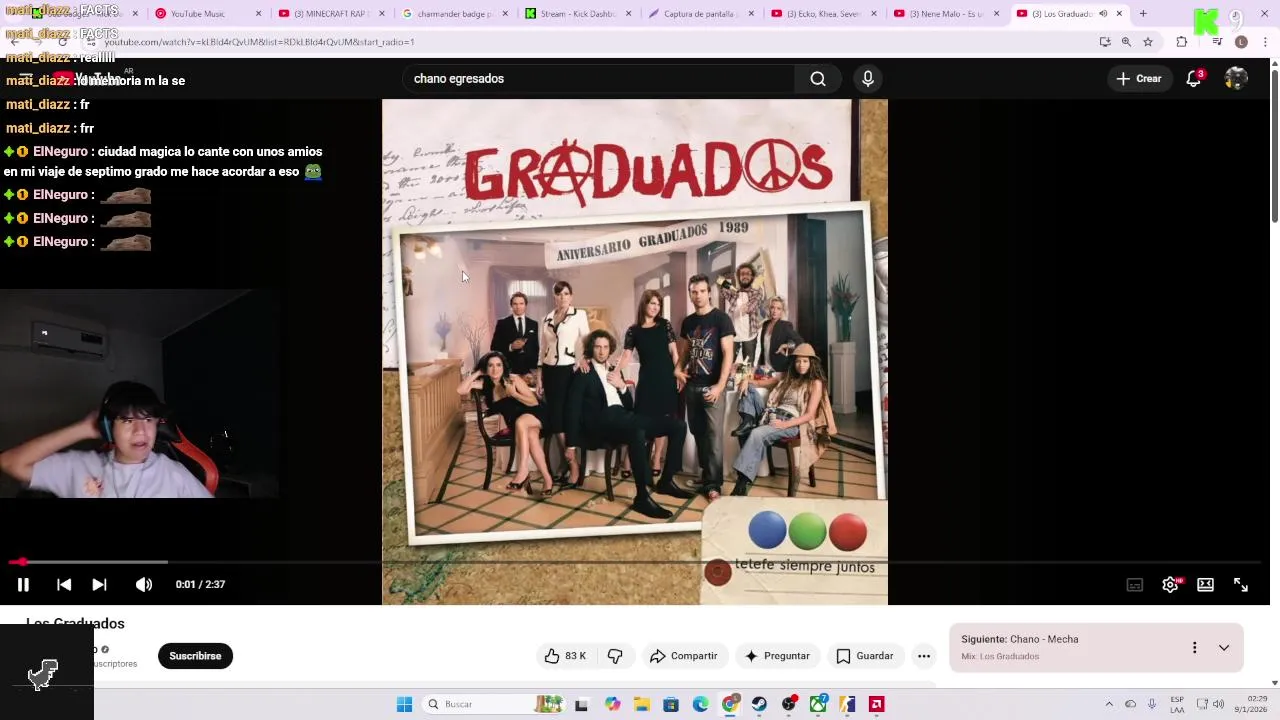Mute the video player volume

point(144,585)
